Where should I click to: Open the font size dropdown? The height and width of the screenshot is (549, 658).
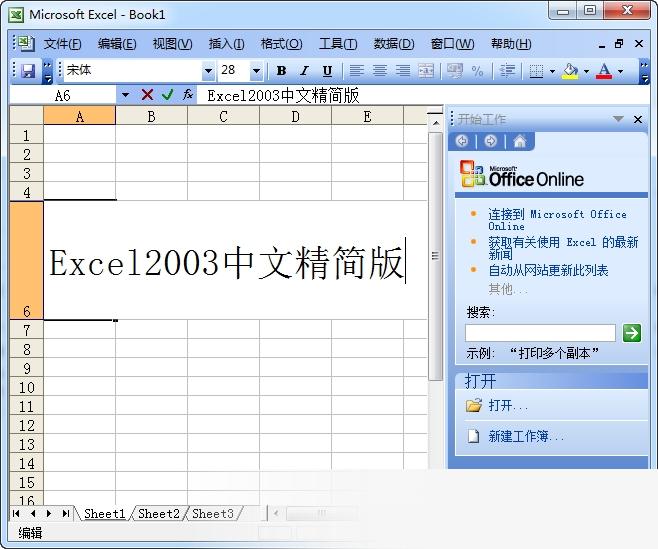pos(256,71)
